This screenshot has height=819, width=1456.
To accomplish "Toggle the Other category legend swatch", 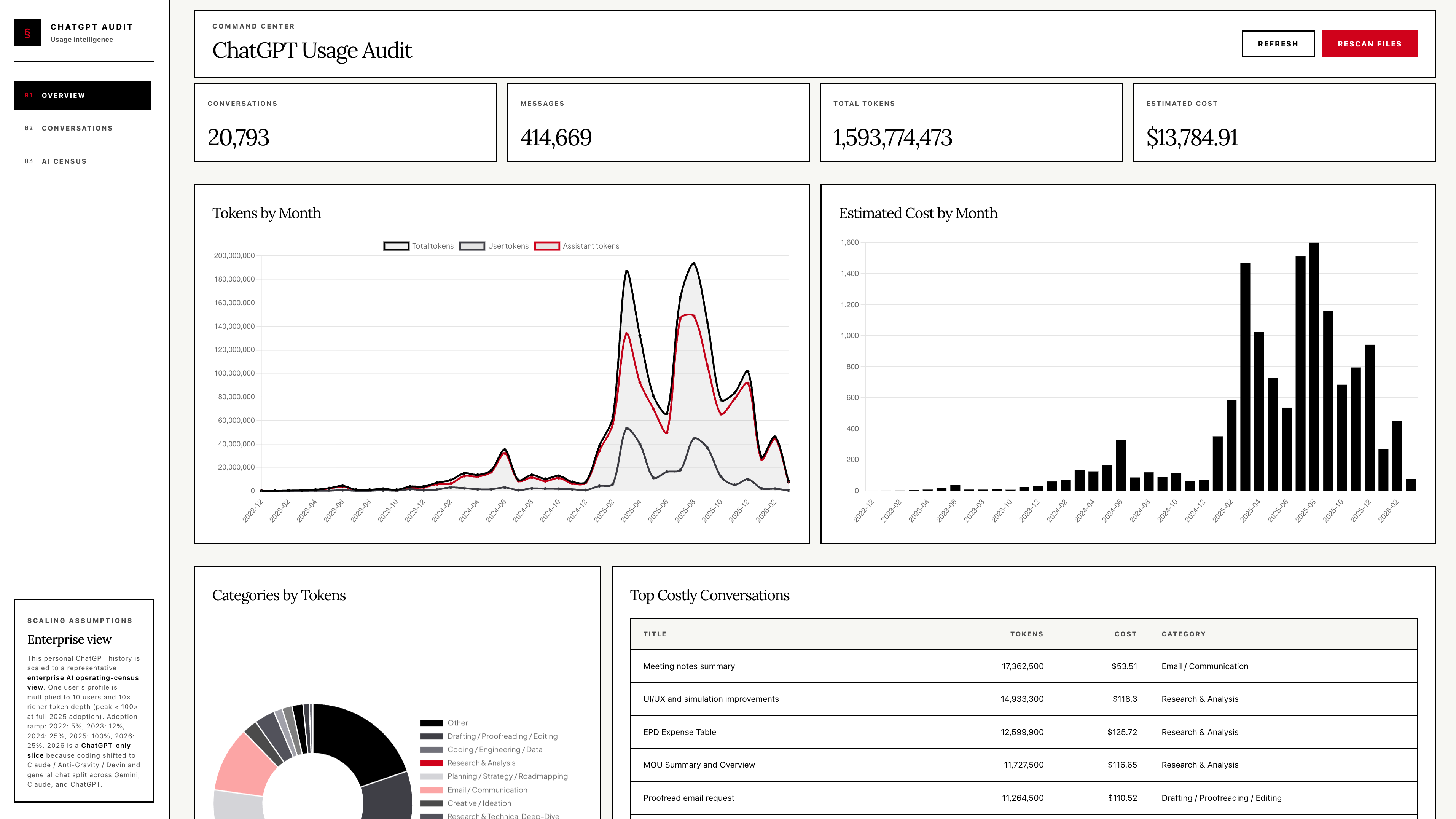I will (x=431, y=723).
